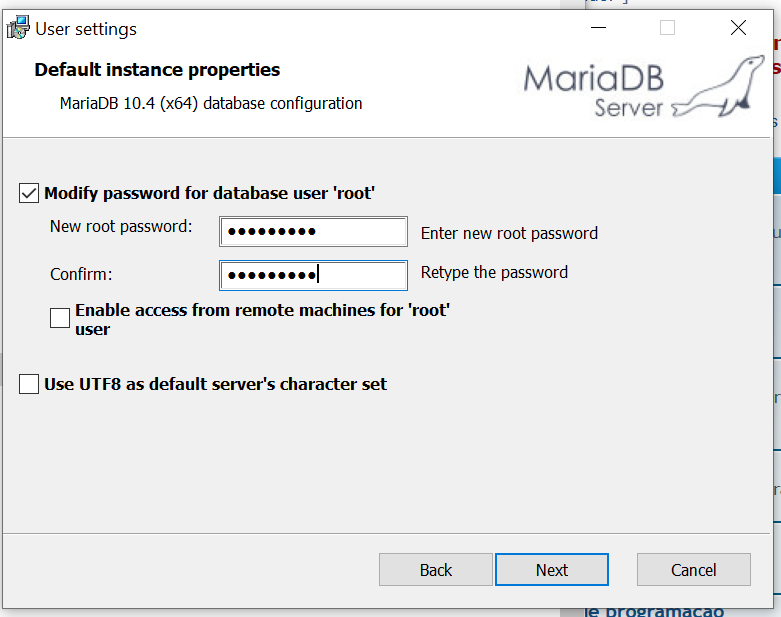781x617 pixels.
Task: Cancel the MariaDB installation
Action: [x=693, y=570]
